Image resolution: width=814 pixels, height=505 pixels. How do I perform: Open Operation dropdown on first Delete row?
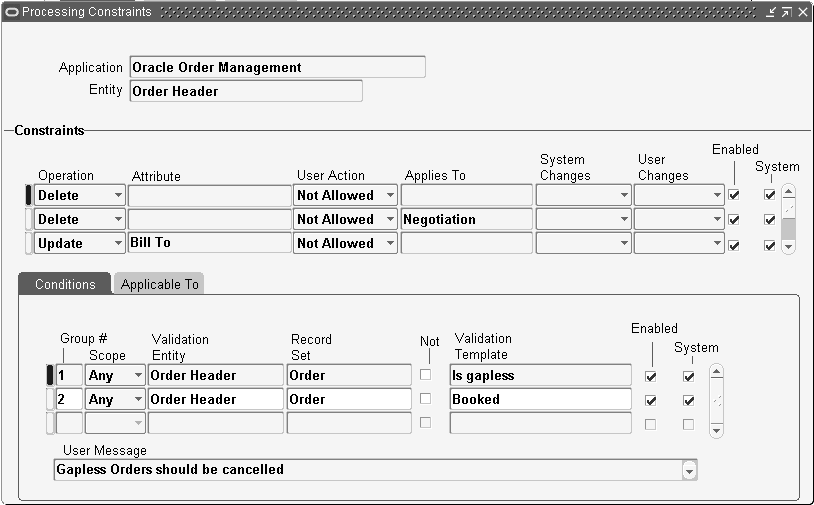118,195
